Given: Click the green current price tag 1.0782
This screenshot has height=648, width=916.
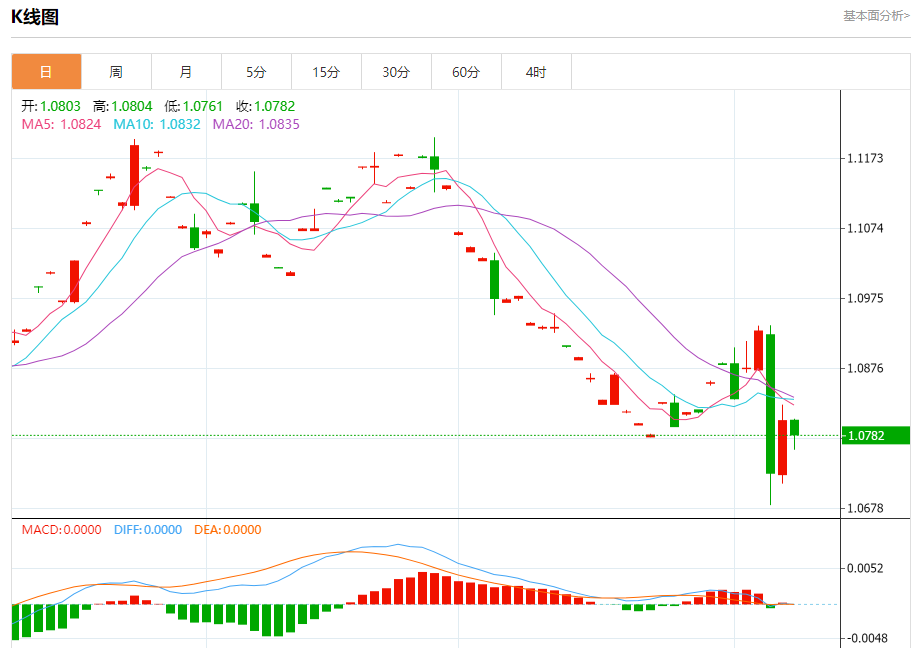Looking at the screenshot, I should [876, 435].
